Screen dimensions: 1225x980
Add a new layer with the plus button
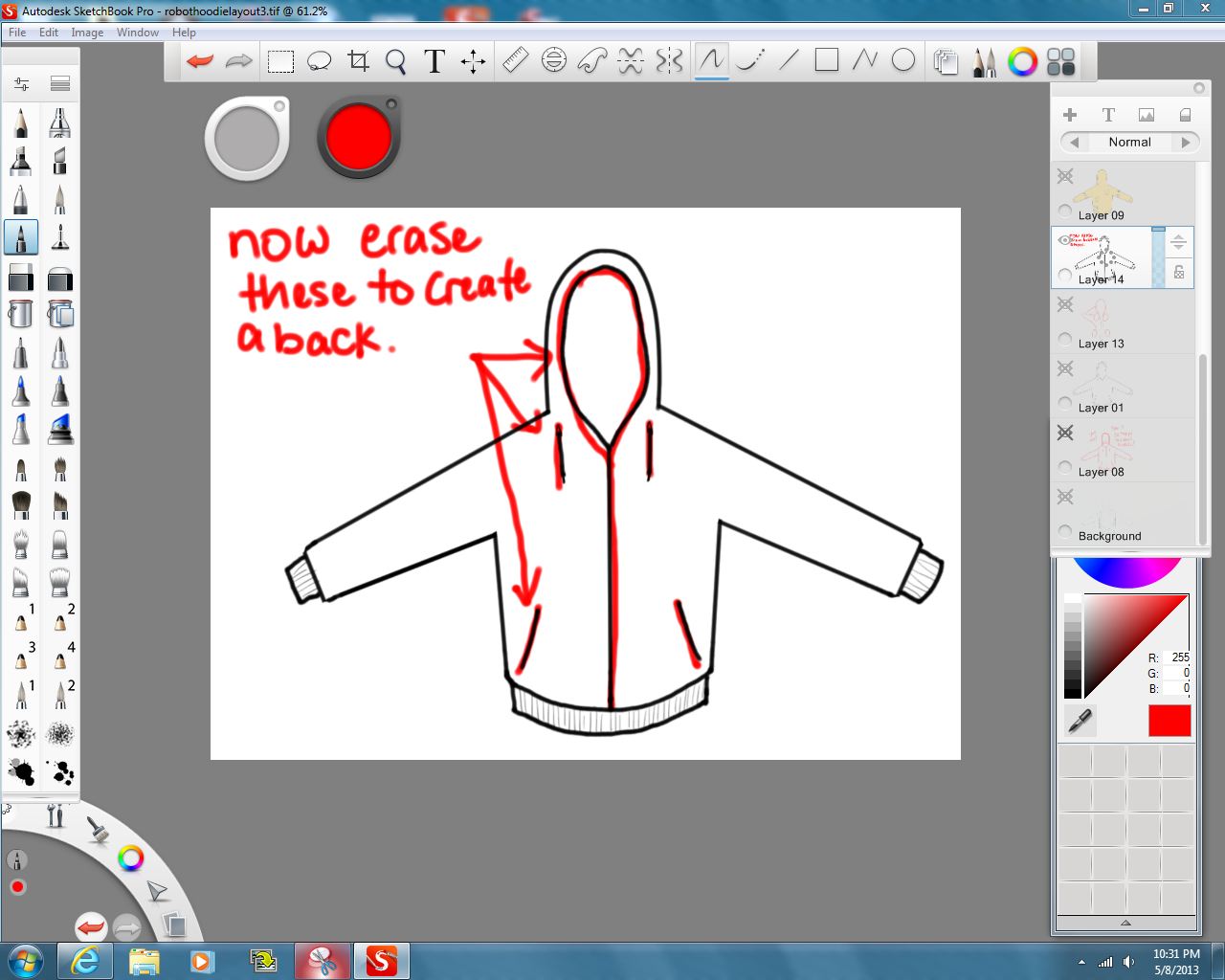click(1070, 114)
